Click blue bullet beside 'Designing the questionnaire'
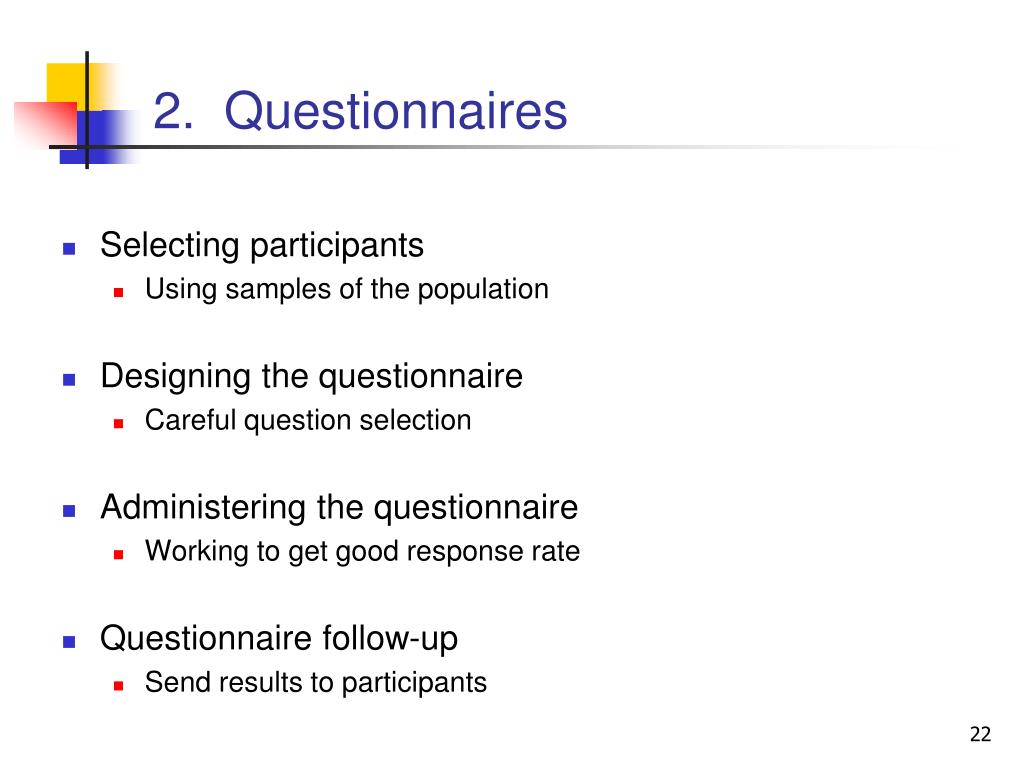The image size is (1024, 768). coord(69,379)
